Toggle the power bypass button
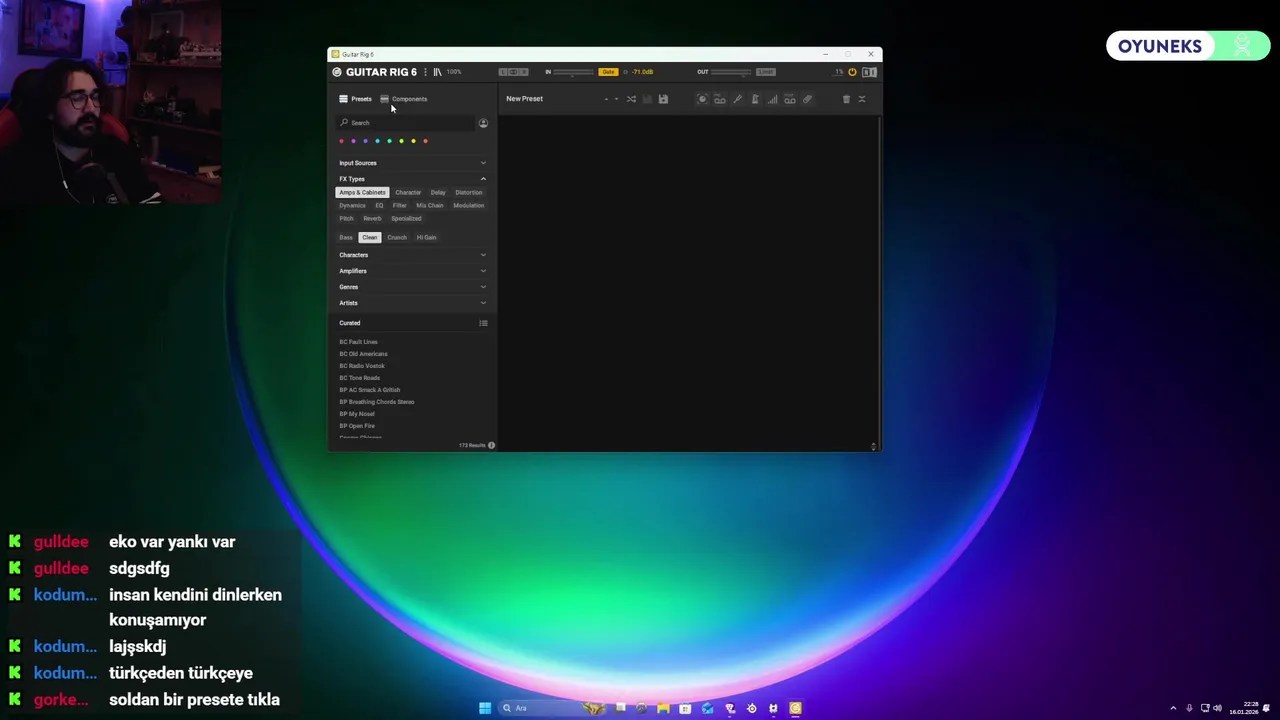 pos(852,72)
